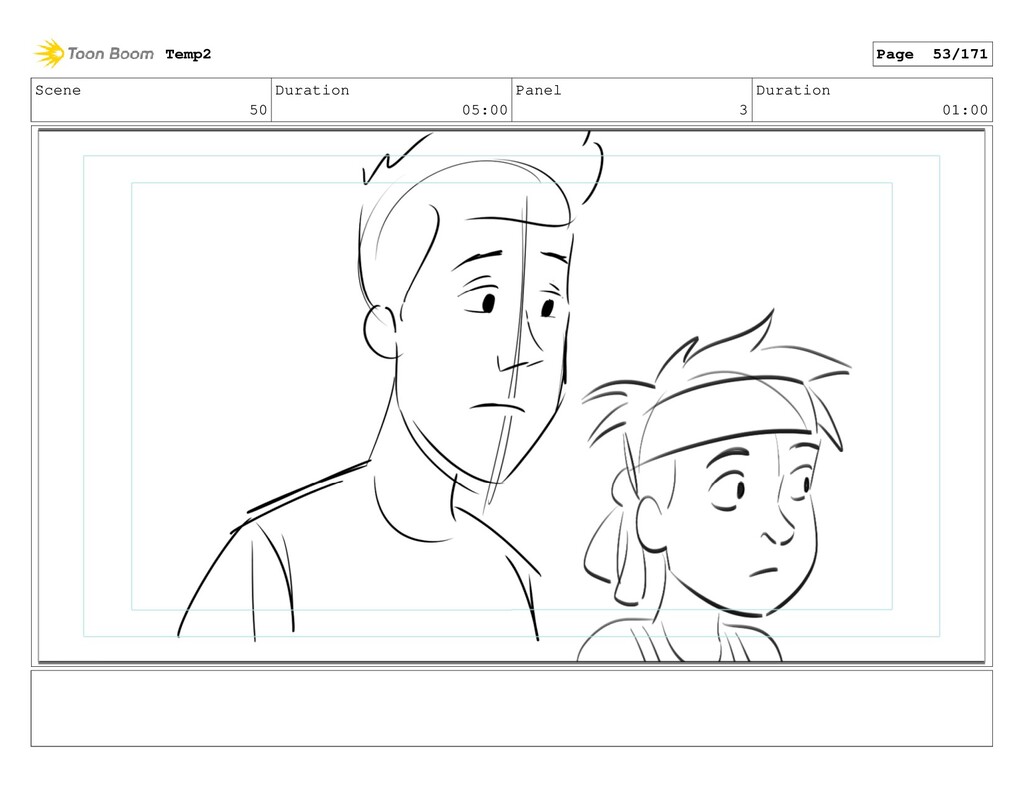Click the 'Page 53/171' page indicator
The height and width of the screenshot is (793, 1024).
point(932,54)
